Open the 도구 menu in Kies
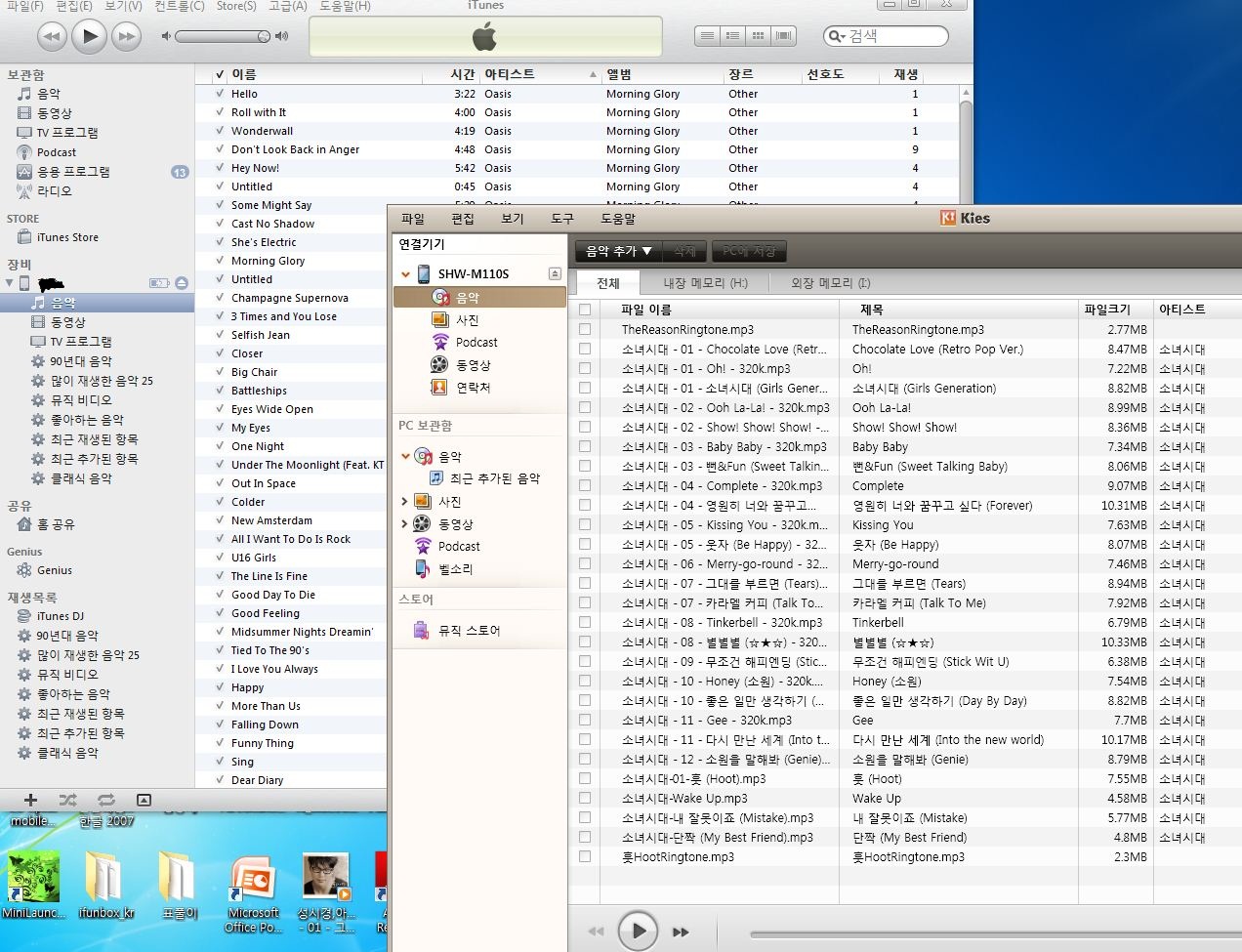 pyautogui.click(x=562, y=219)
